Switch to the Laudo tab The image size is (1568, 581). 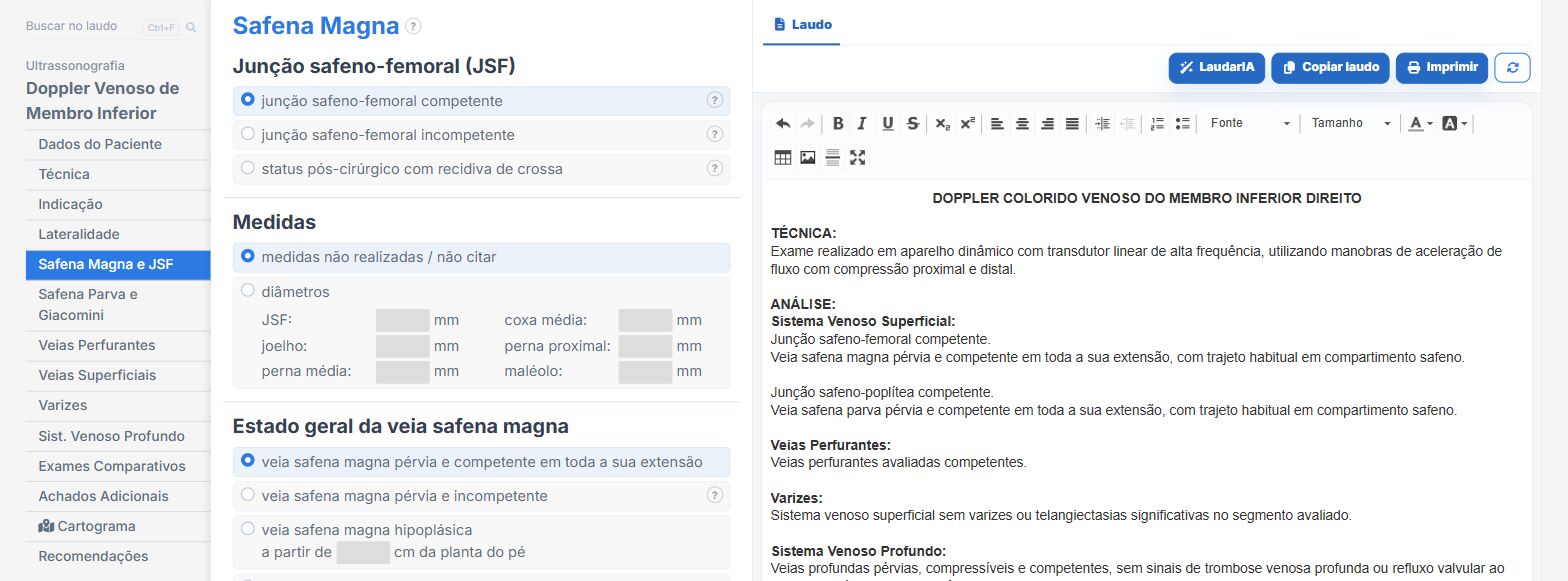802,24
